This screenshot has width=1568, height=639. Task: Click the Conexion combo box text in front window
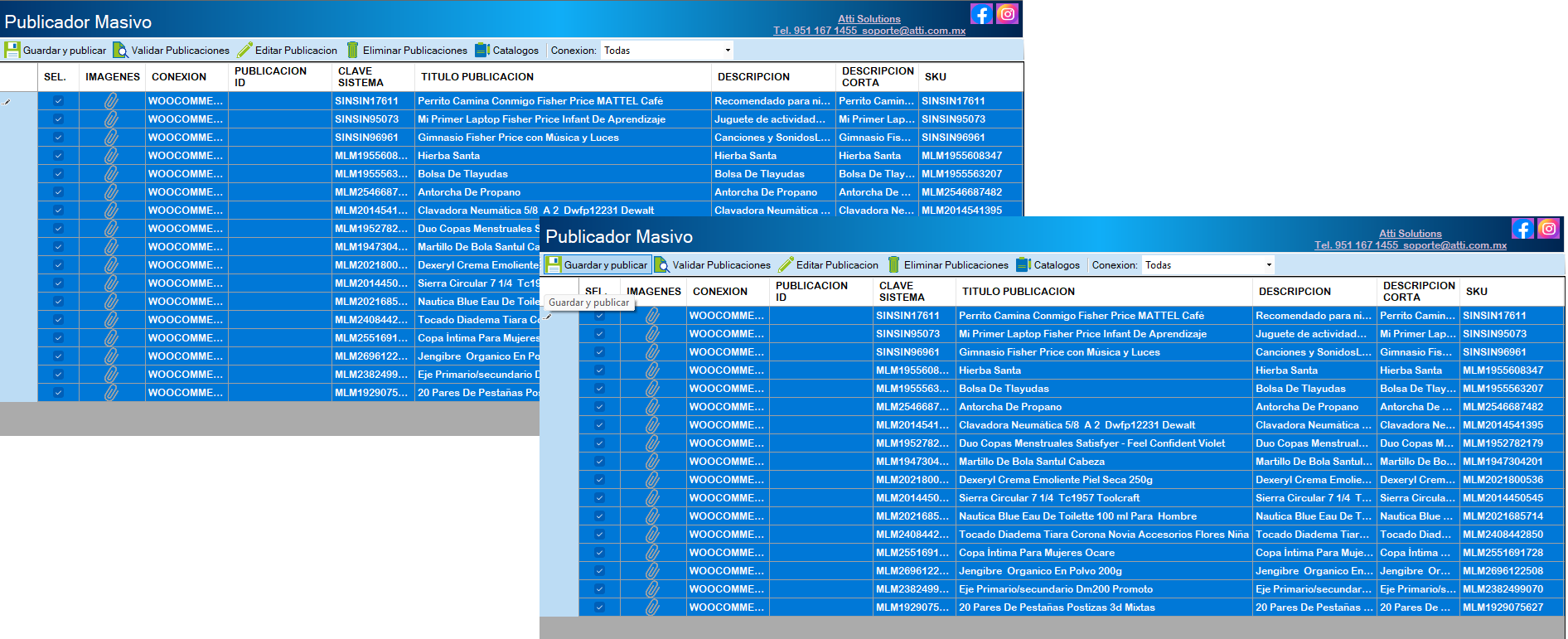(x=1200, y=265)
